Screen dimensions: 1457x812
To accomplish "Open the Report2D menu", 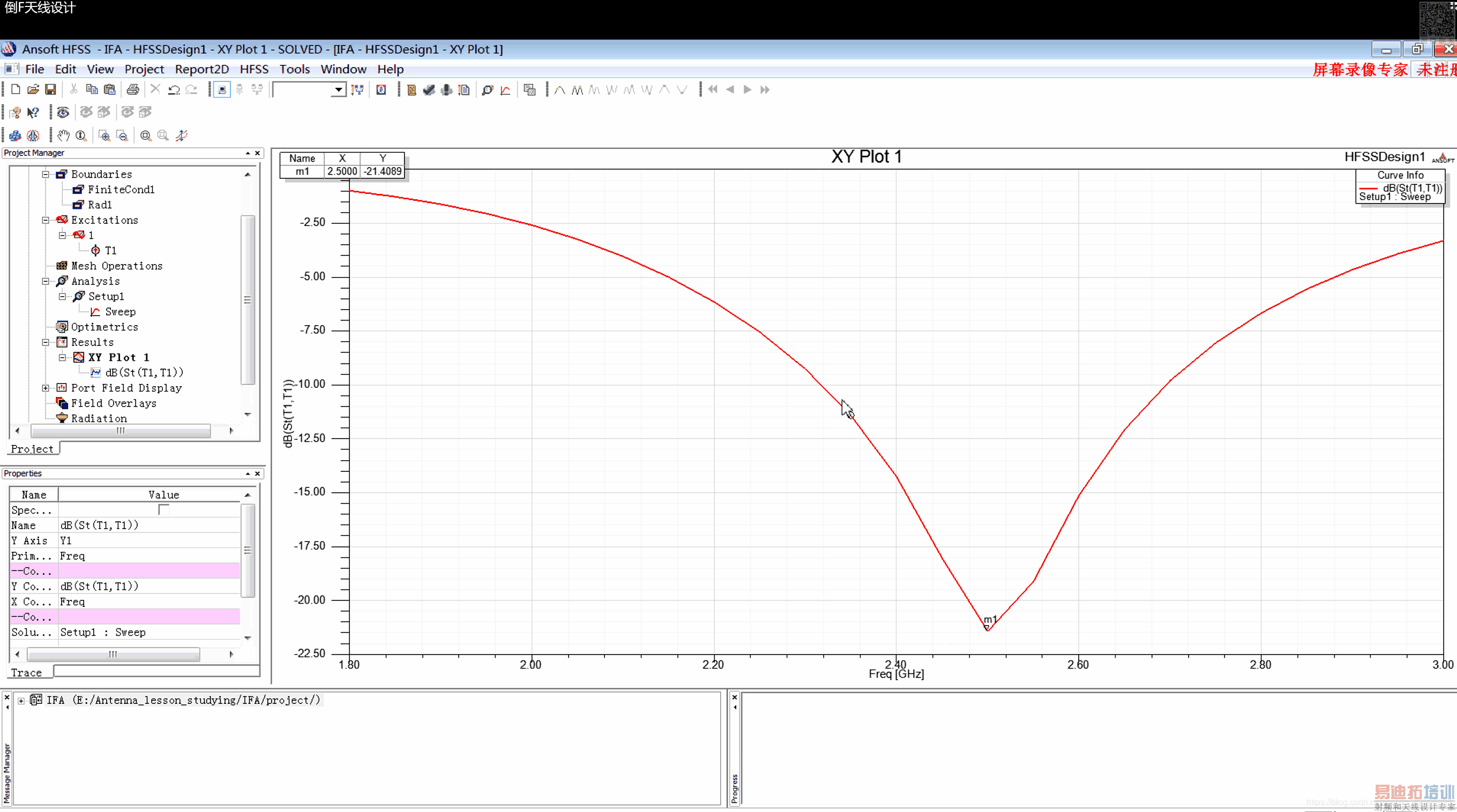I will [x=201, y=69].
